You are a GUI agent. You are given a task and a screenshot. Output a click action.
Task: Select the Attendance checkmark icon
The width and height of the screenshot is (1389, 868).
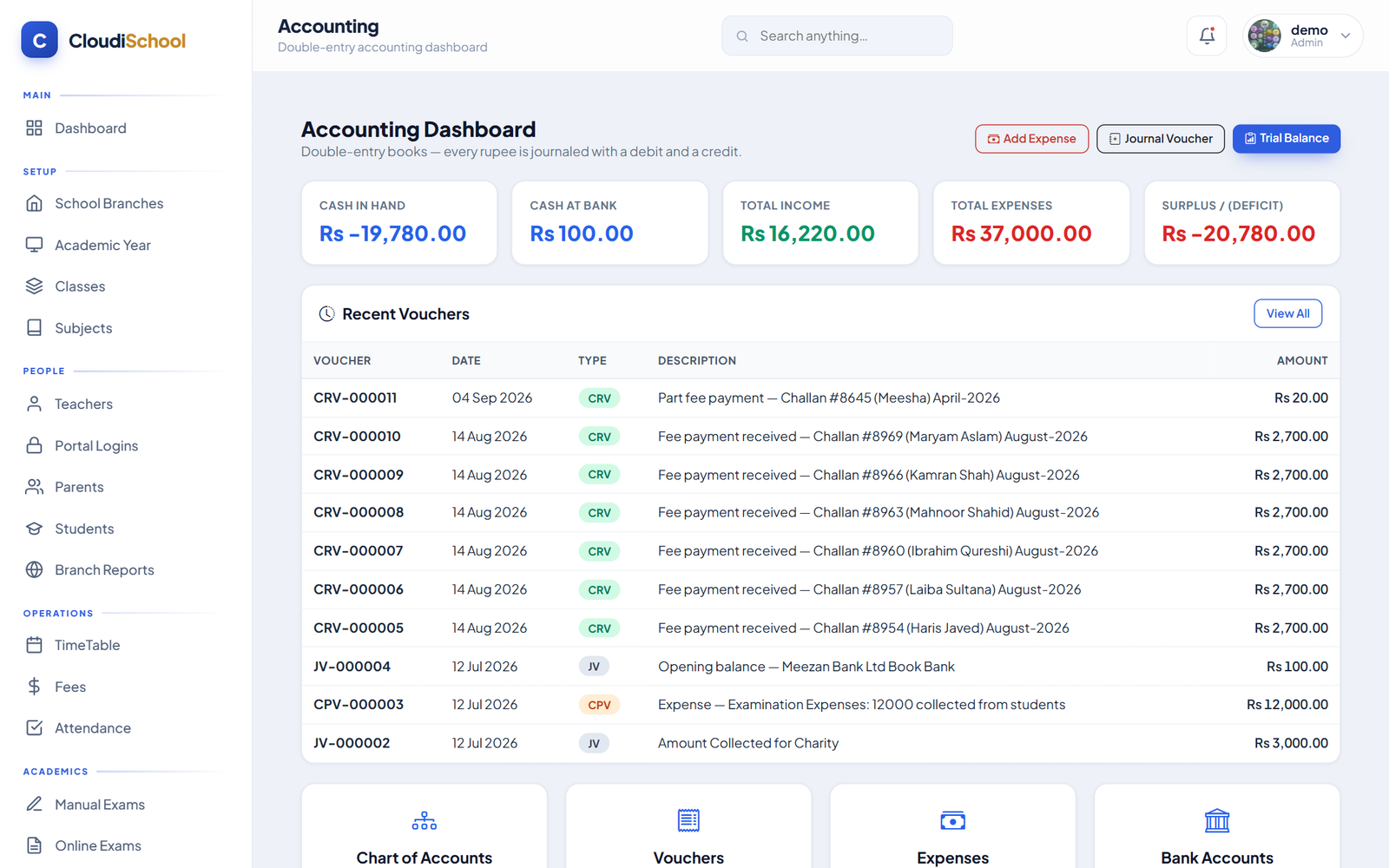pos(34,728)
